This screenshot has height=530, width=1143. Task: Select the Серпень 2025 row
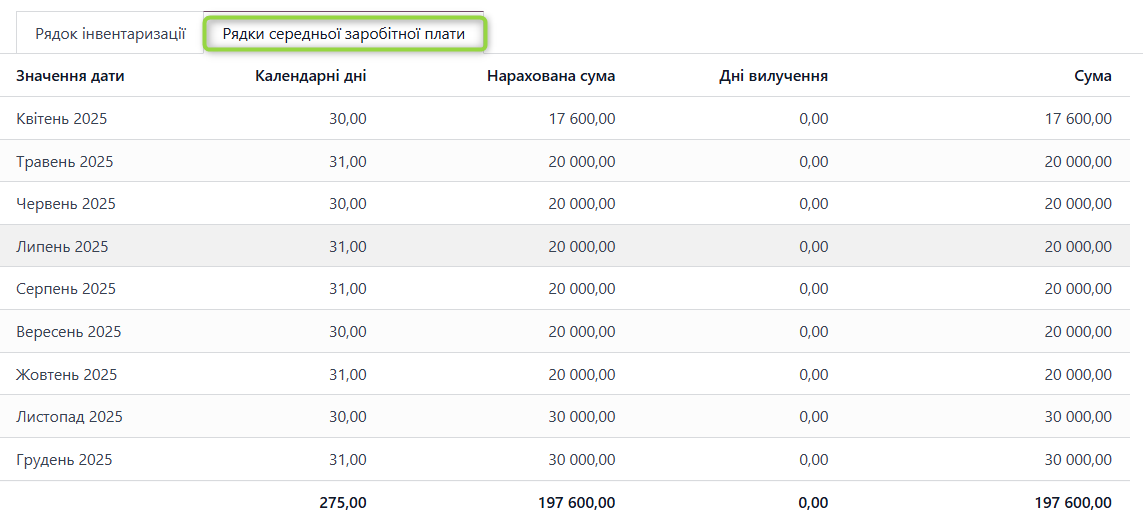point(66,289)
